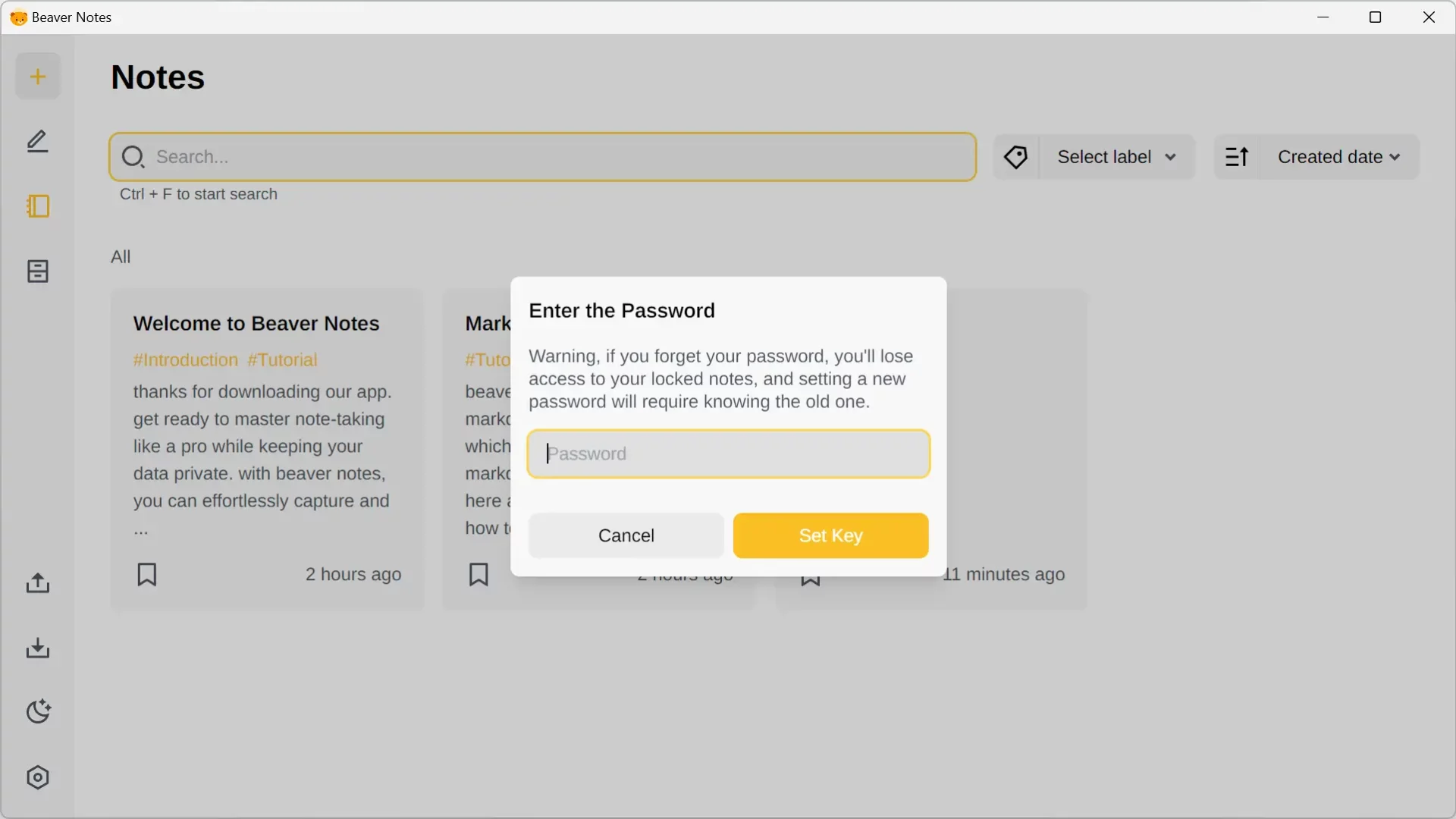Click the download/import icon

click(x=37, y=647)
